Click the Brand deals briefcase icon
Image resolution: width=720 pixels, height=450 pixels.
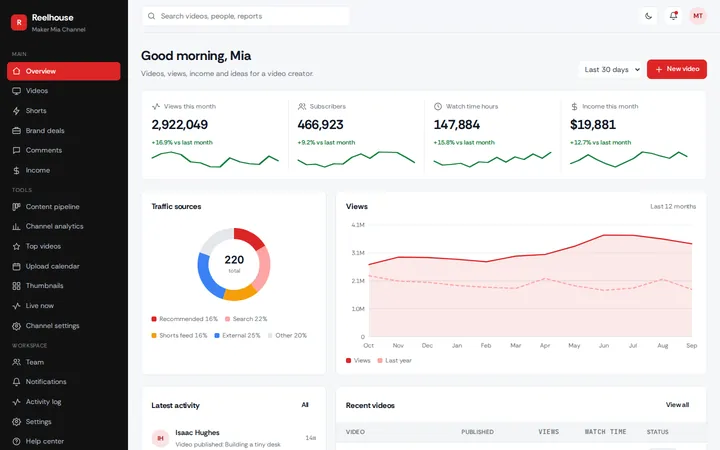17,131
